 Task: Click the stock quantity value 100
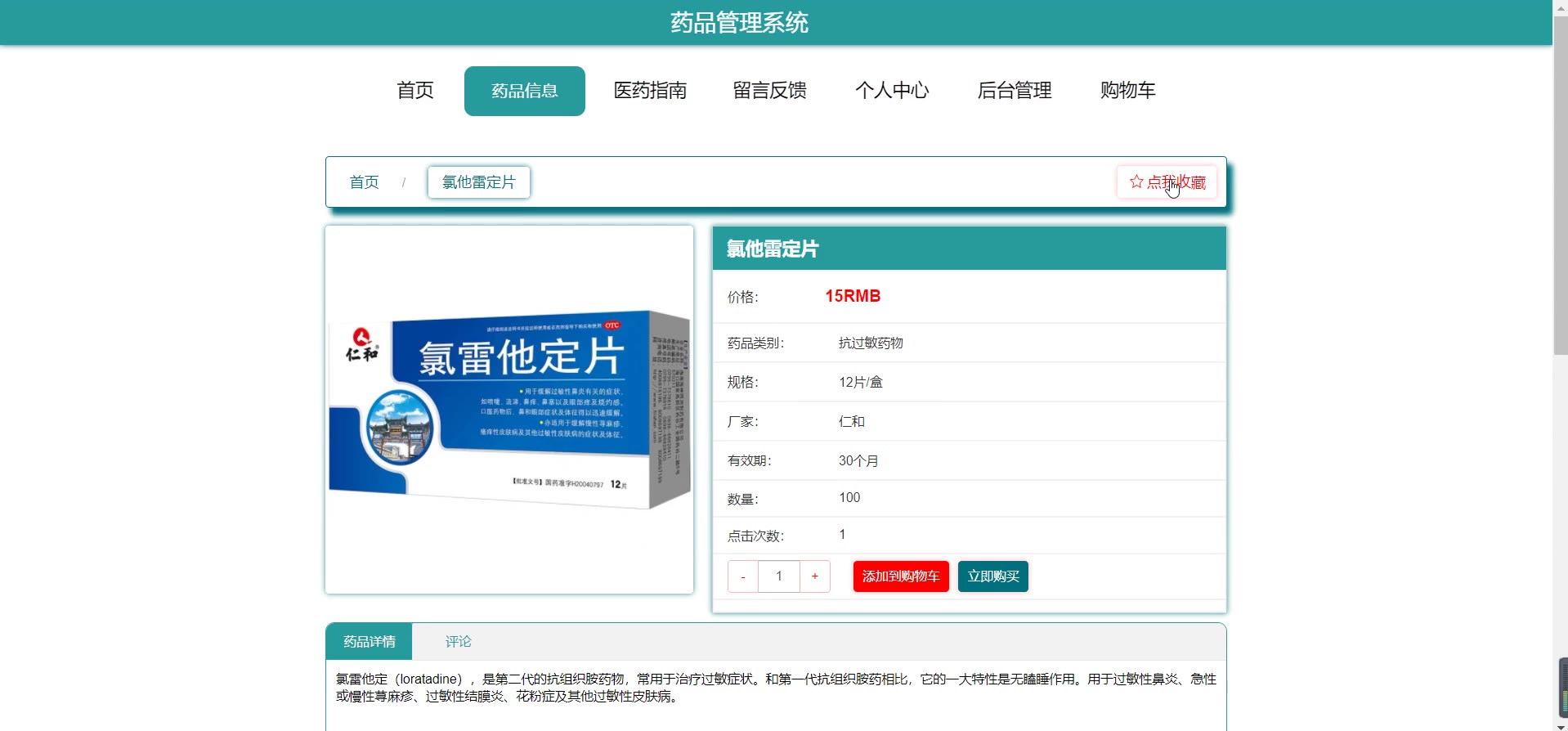click(x=849, y=497)
